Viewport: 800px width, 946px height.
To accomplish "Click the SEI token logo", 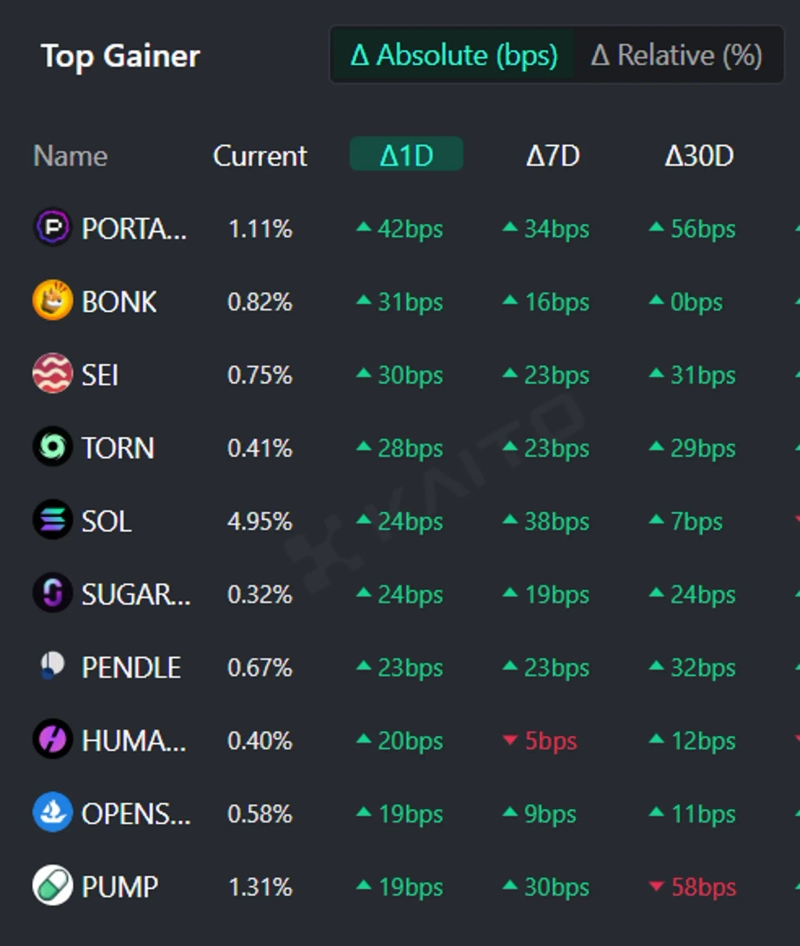I will pos(53,375).
